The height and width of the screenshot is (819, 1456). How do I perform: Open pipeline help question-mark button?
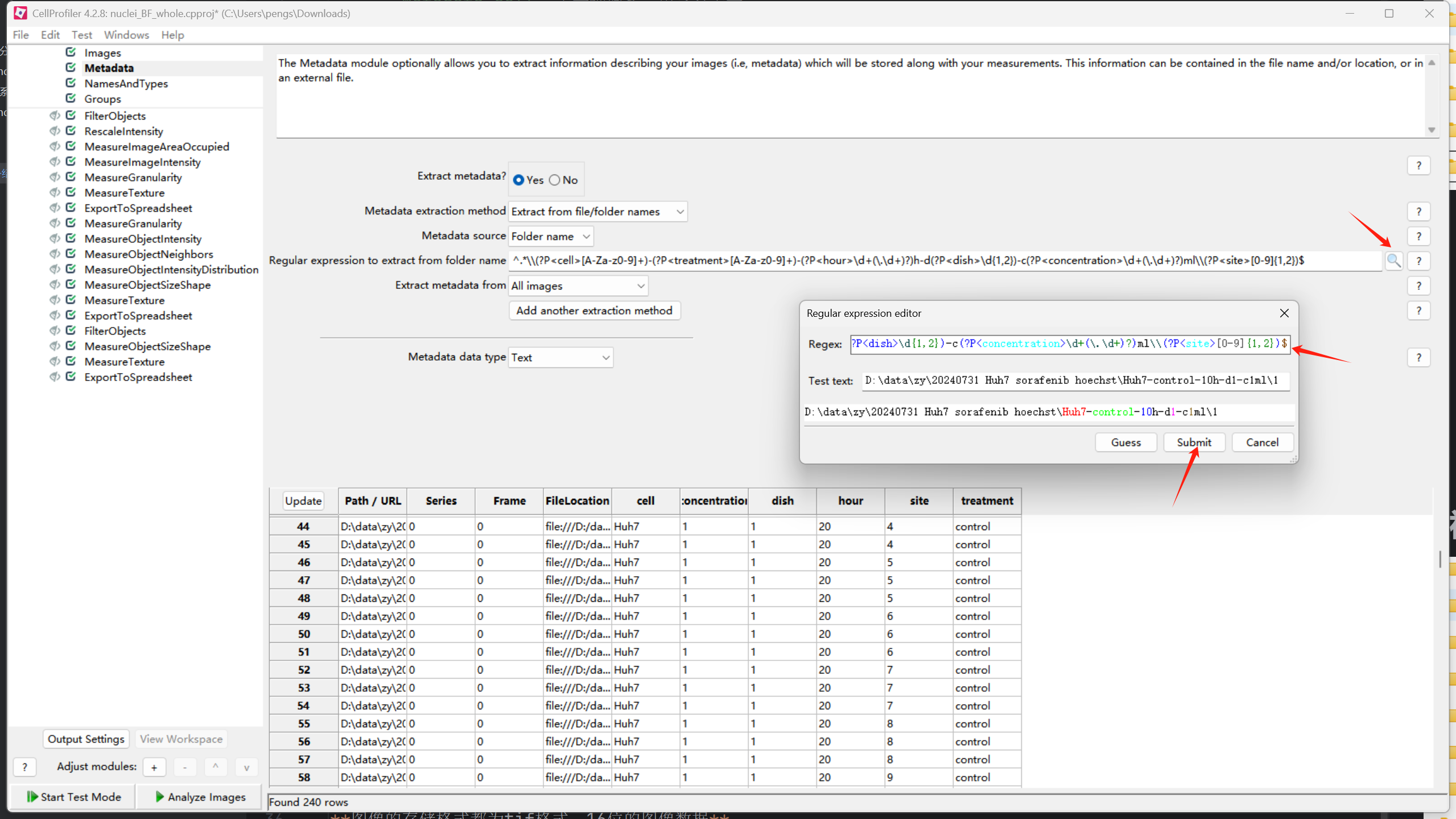point(24,767)
